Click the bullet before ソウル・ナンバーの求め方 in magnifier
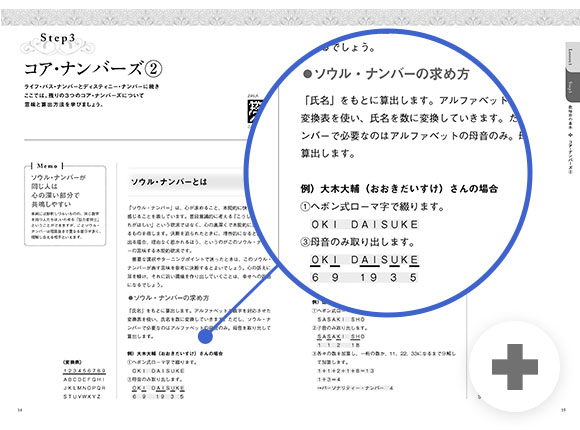Image resolution: width=580 pixels, height=430 pixels. tap(307, 74)
